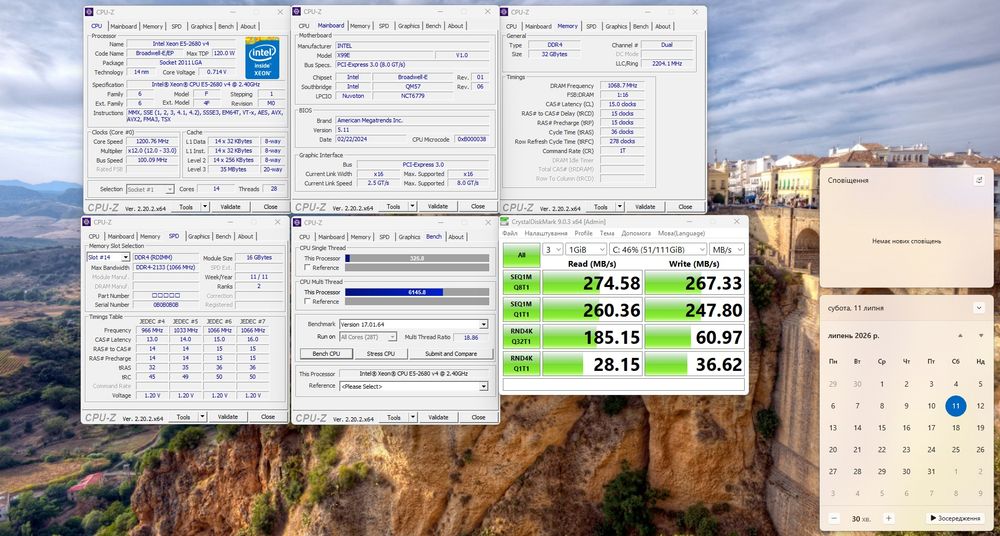This screenshot has height=536, width=1000.
Task: Go to previous month with calendar up arrow
Action: [x=960, y=336]
